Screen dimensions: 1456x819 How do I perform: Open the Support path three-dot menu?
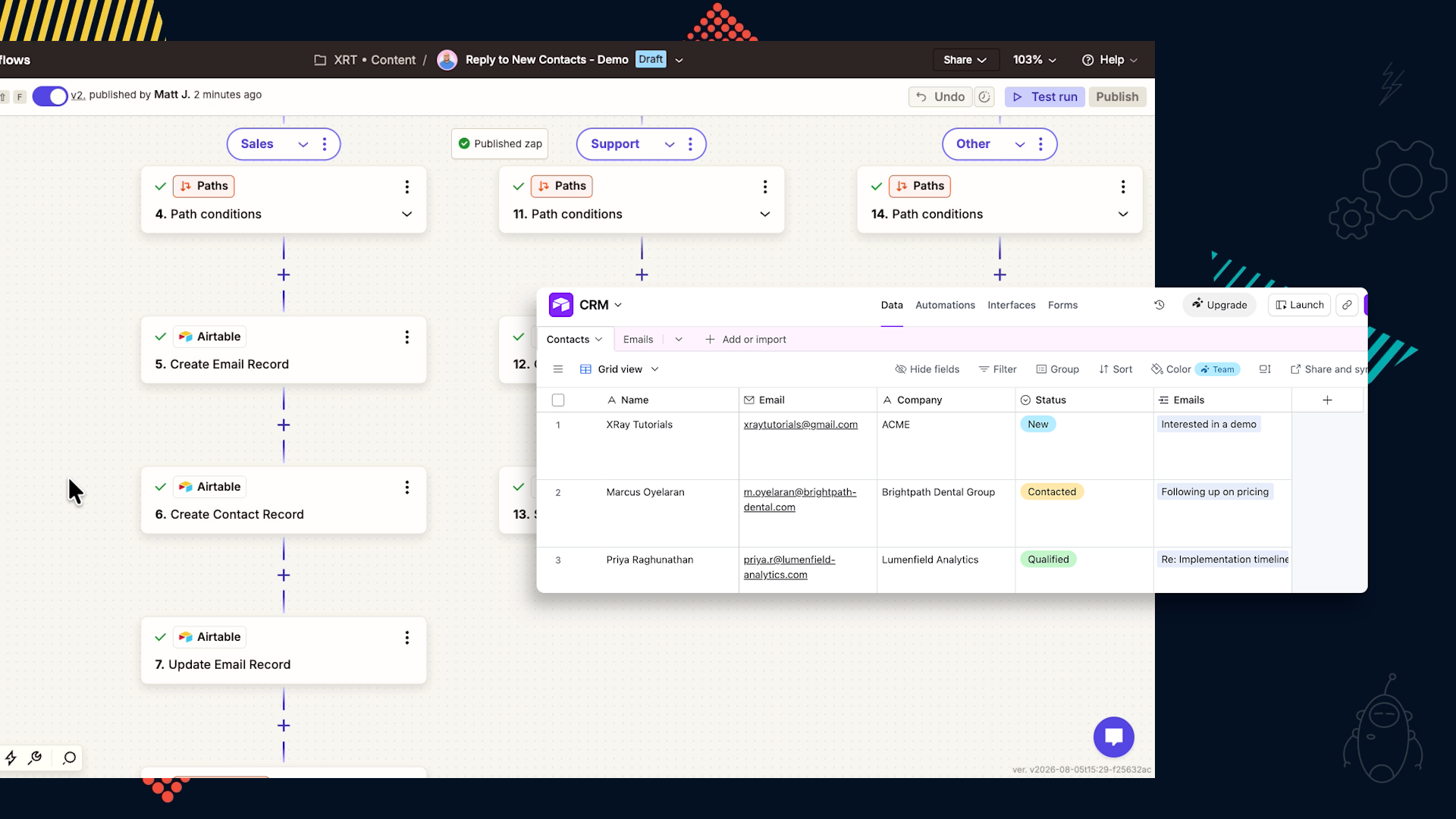point(690,144)
